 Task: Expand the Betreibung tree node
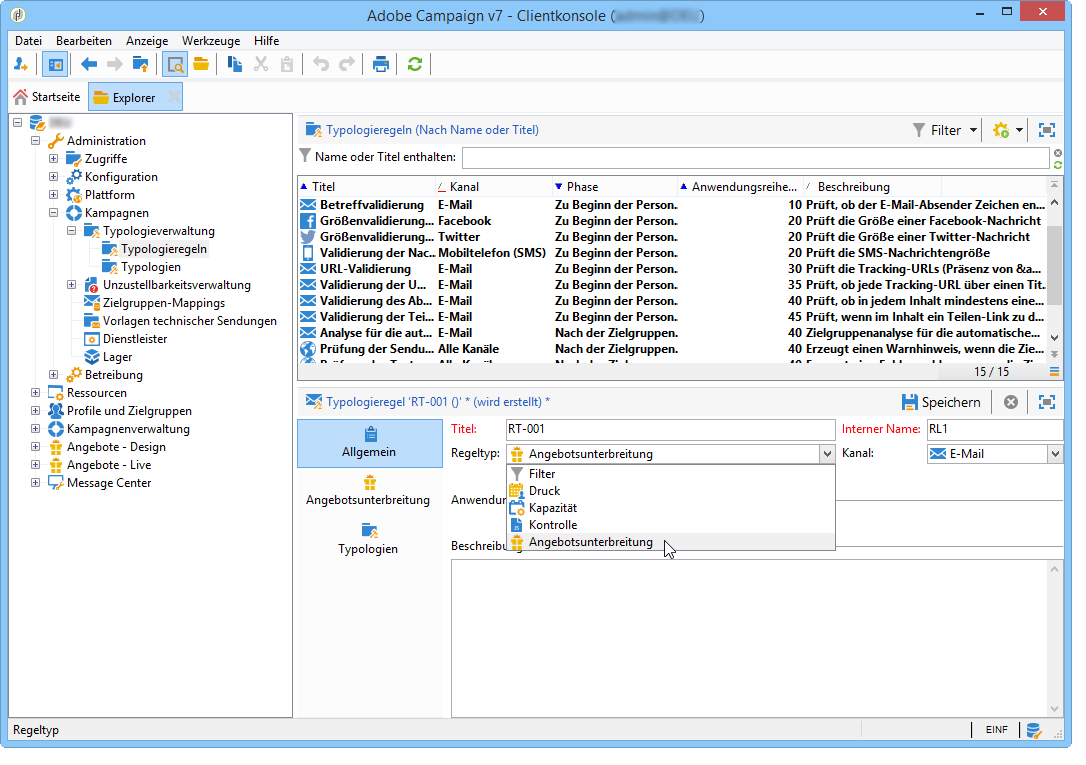53,375
